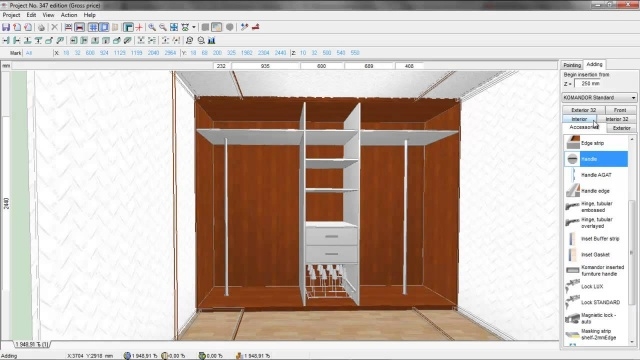Open the small arrow beside the view icon
Image resolution: width=640 pixels, height=360 pixels.
coord(194,27)
